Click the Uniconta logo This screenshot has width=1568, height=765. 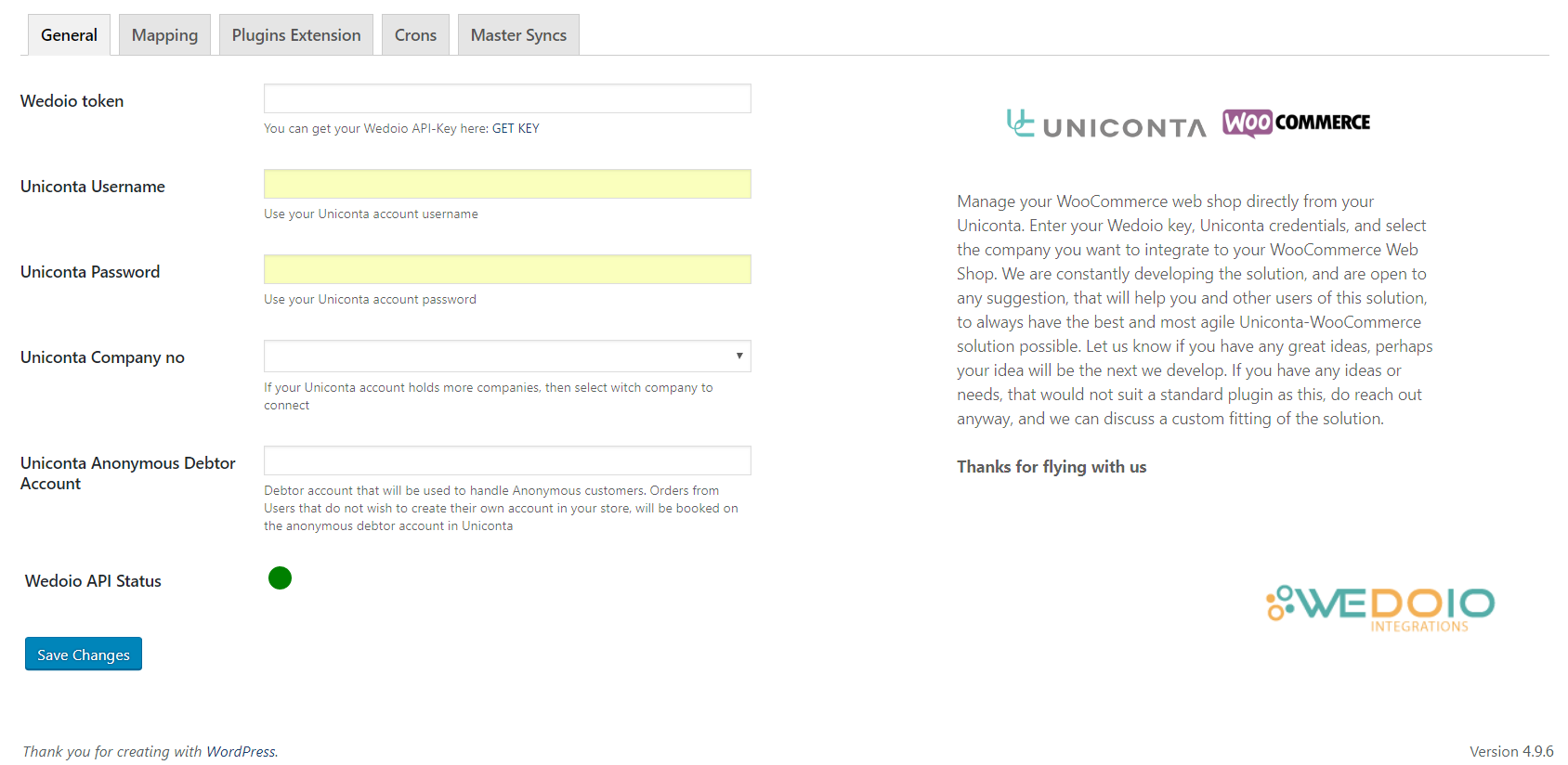(x=1106, y=124)
